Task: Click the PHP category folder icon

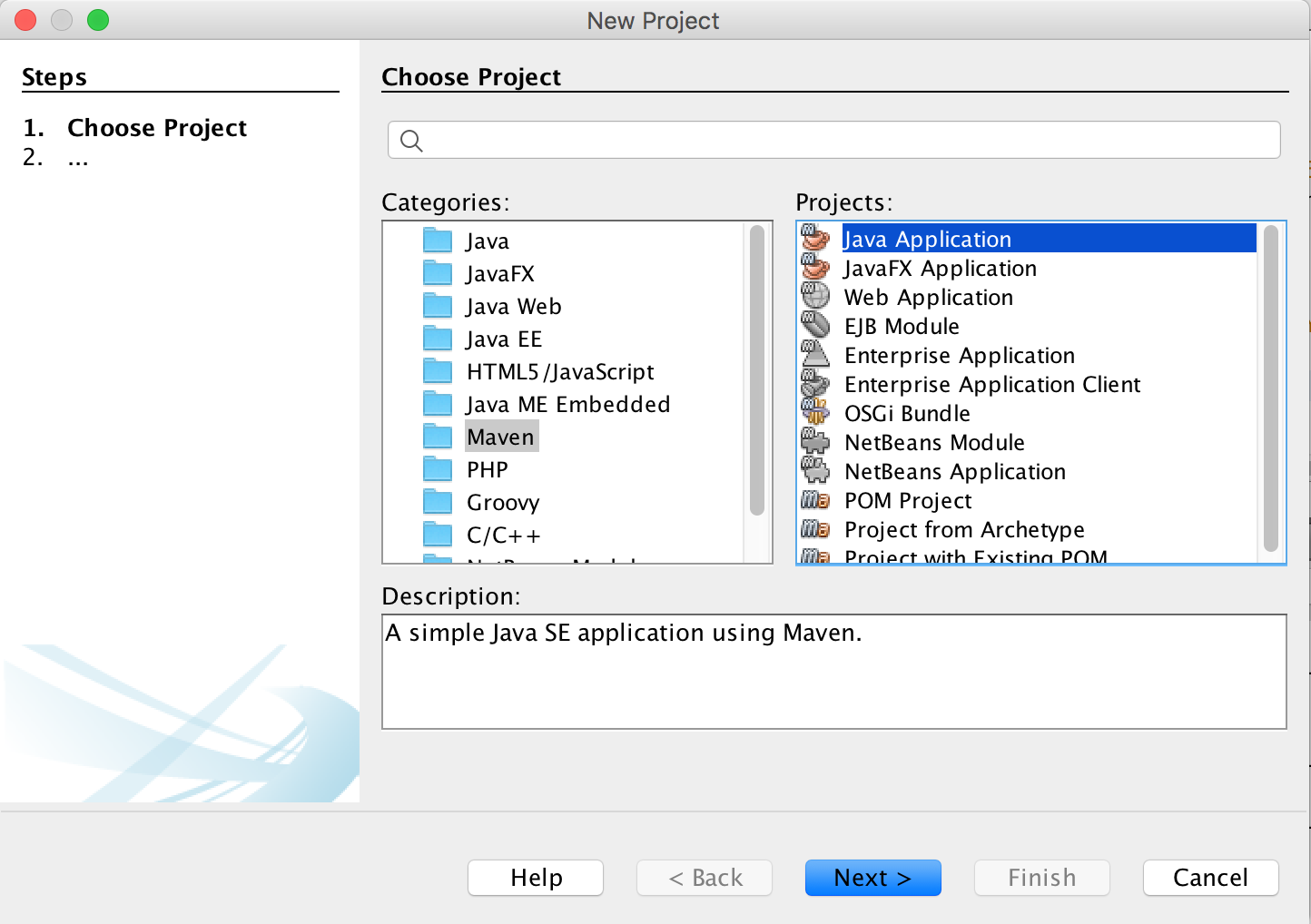Action: [438, 469]
